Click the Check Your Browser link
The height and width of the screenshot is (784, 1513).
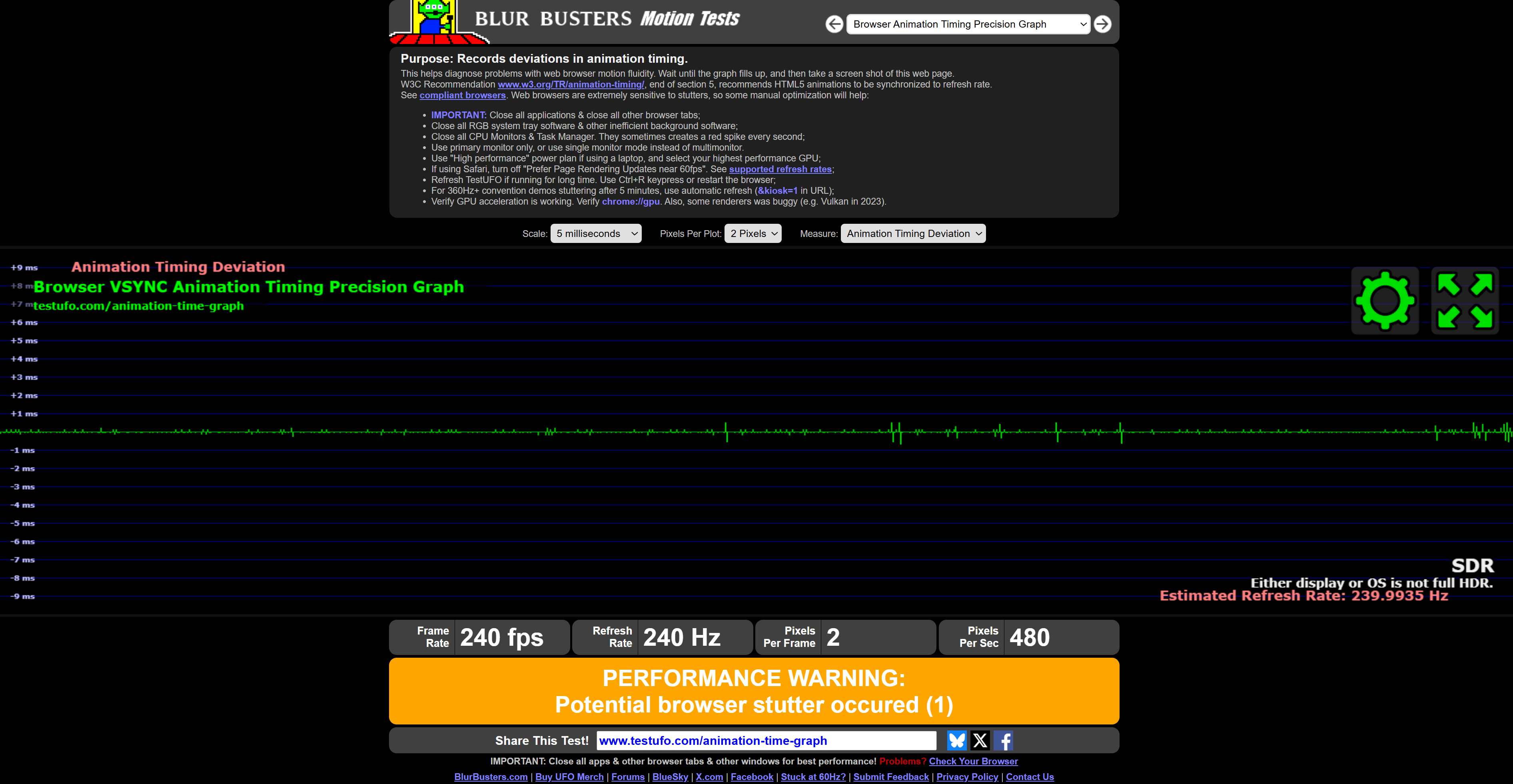coord(973,761)
